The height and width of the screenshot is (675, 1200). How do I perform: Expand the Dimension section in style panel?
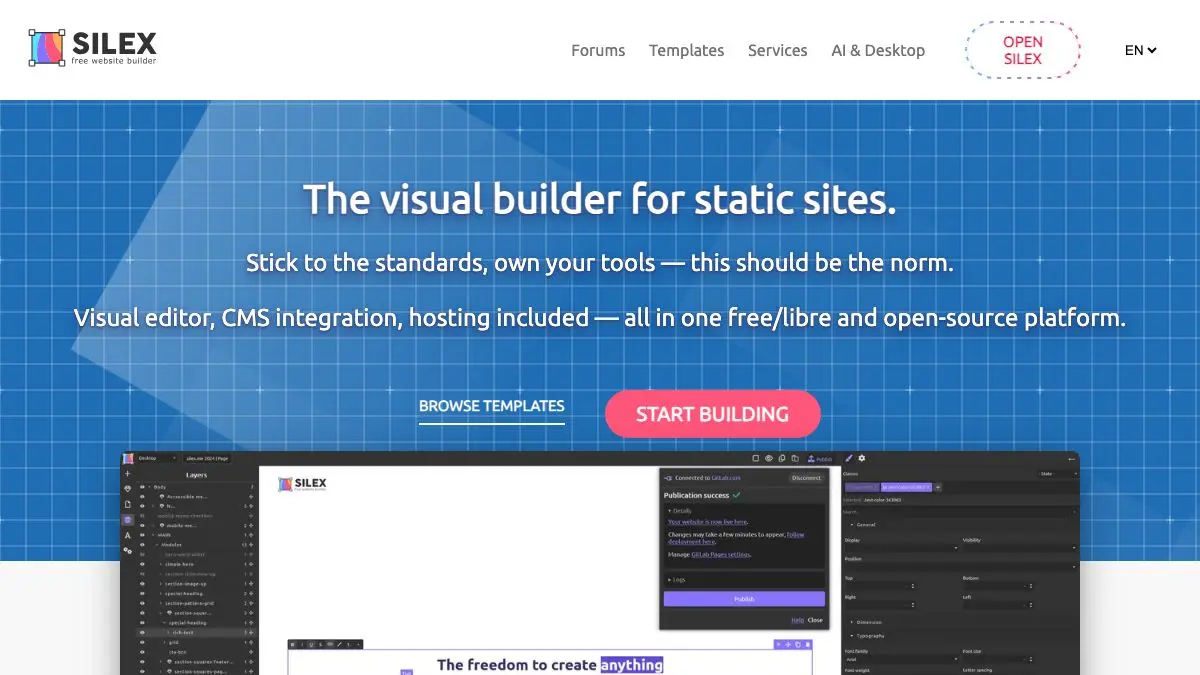pos(868,622)
